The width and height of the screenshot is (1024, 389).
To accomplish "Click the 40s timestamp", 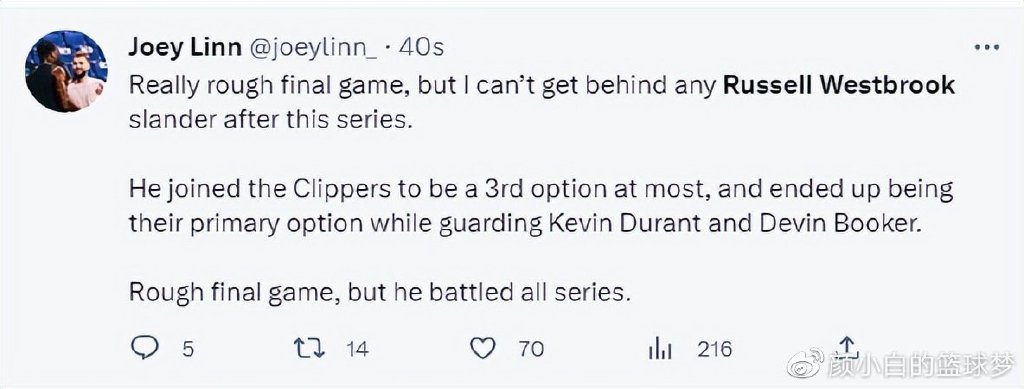I will (x=421, y=47).
